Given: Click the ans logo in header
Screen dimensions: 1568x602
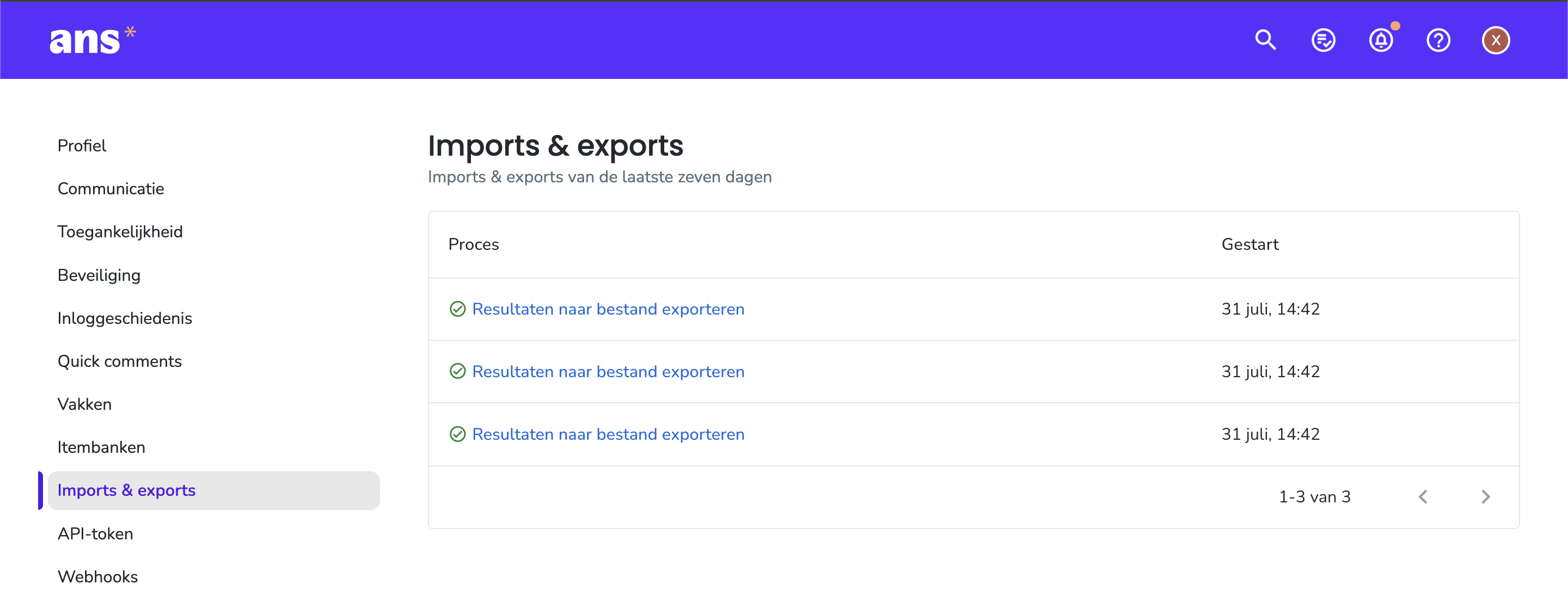Looking at the screenshot, I should 93,40.
